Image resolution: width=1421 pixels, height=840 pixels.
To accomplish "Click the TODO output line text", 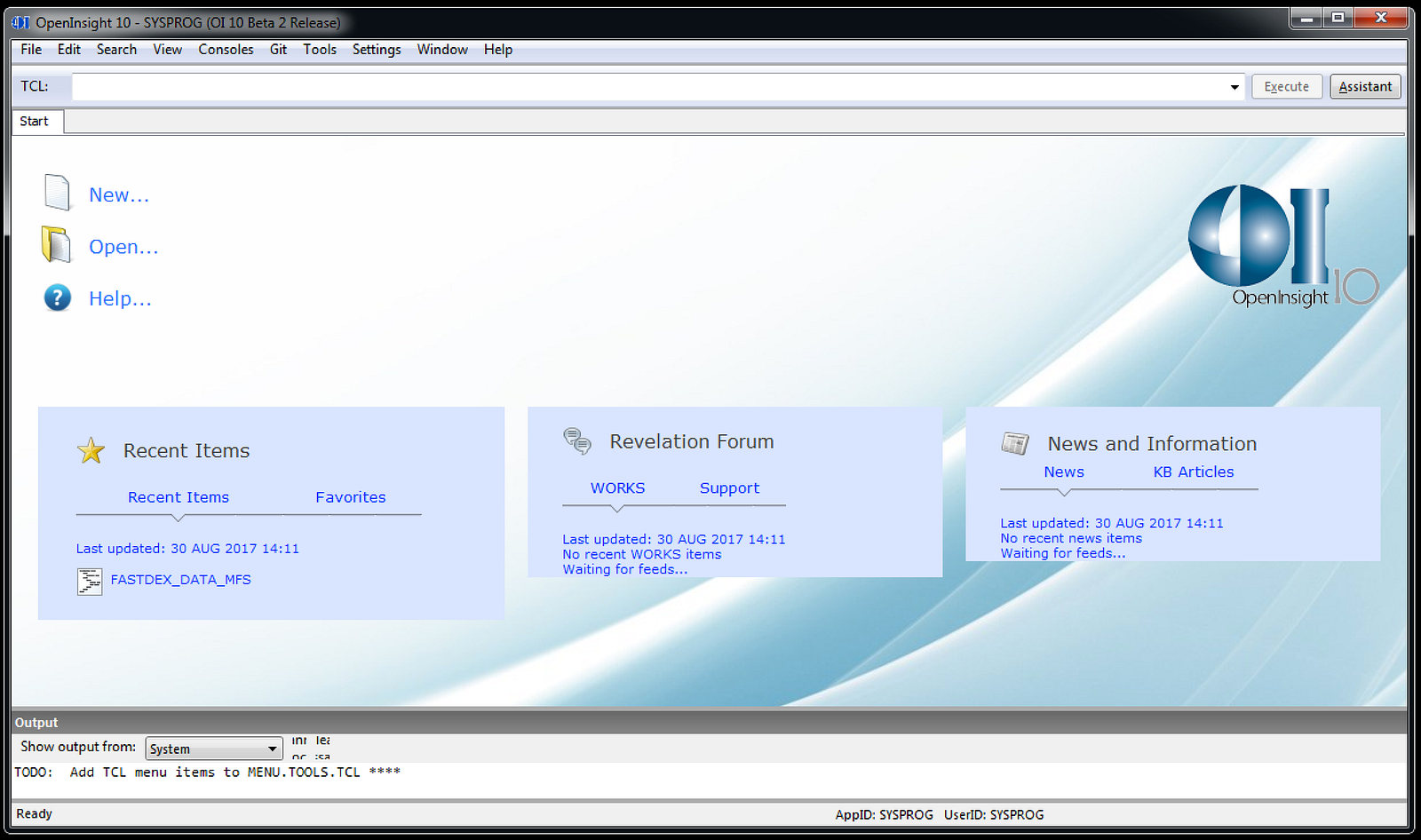I will (x=208, y=773).
